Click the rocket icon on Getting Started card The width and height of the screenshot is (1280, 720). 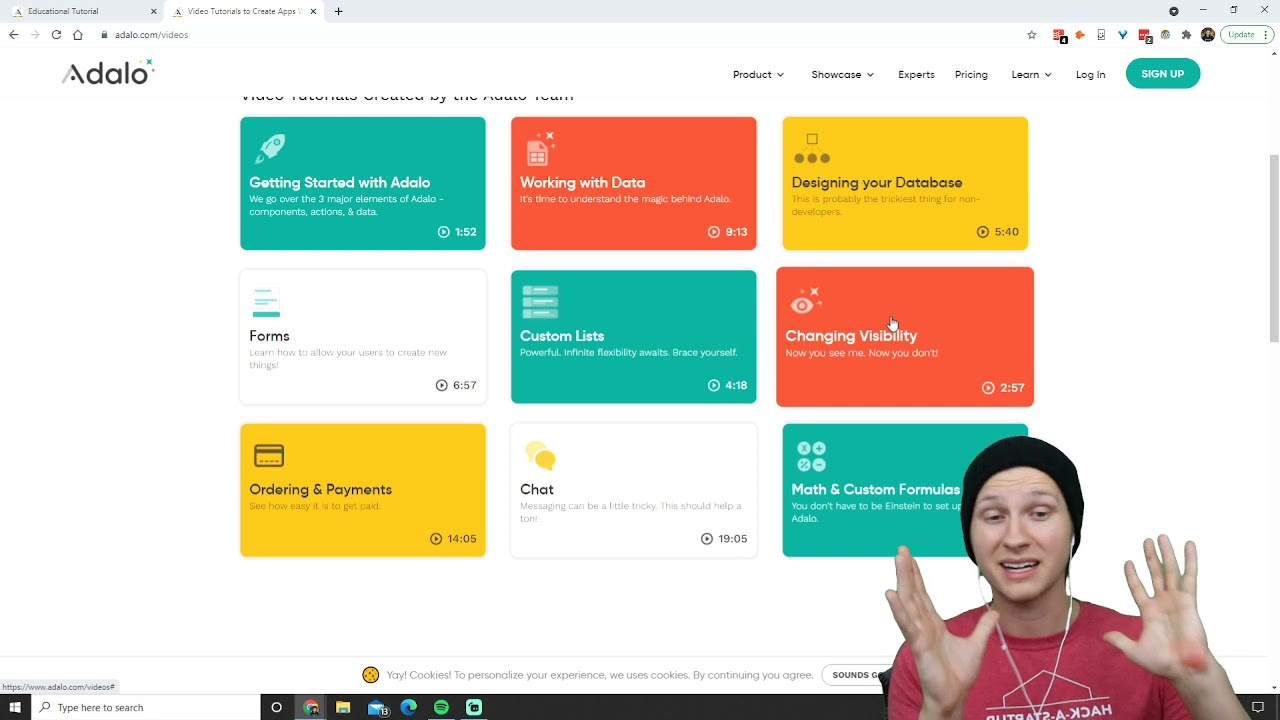click(270, 148)
